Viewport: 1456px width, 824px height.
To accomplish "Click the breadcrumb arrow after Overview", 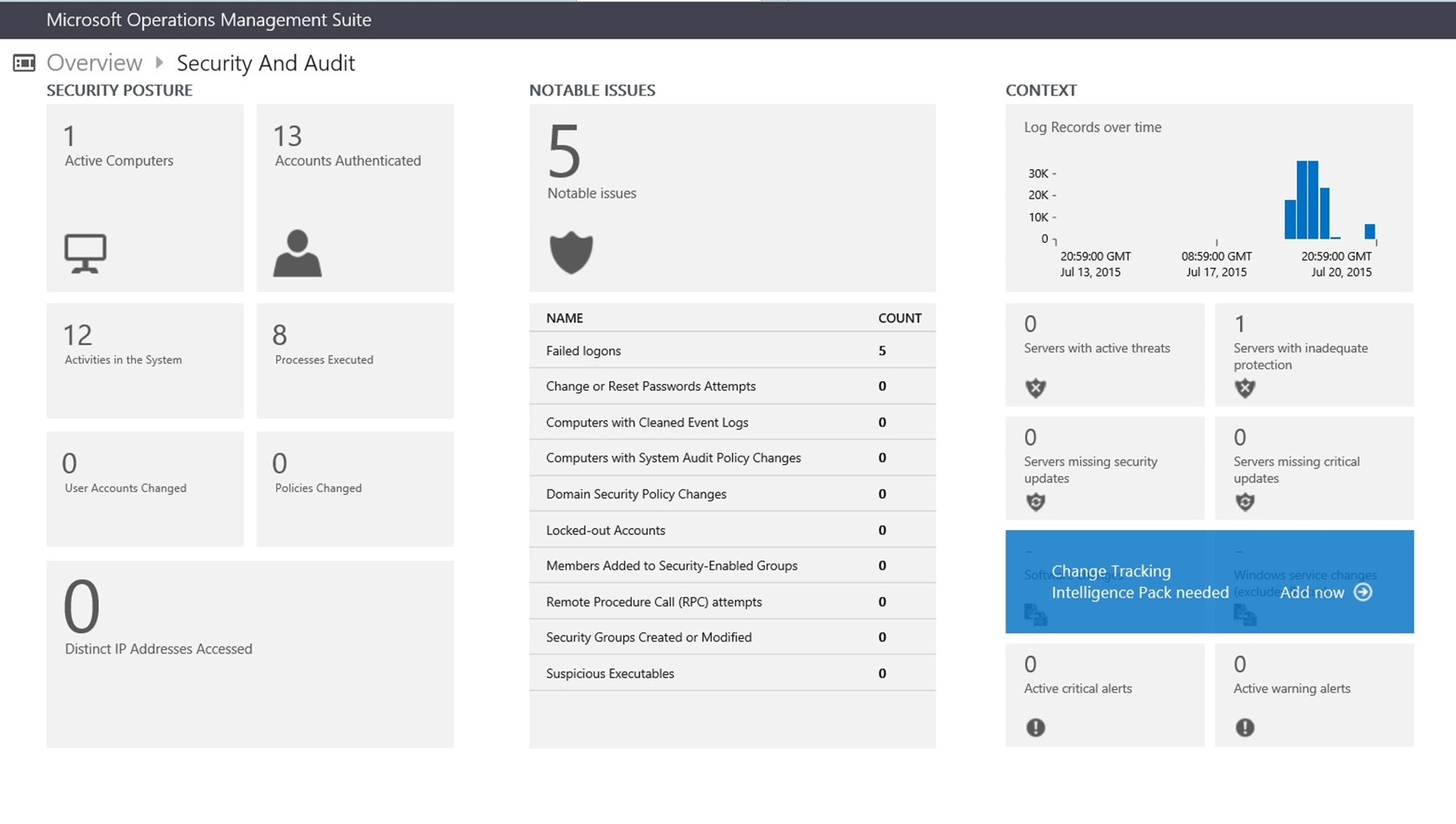I will click(x=159, y=63).
